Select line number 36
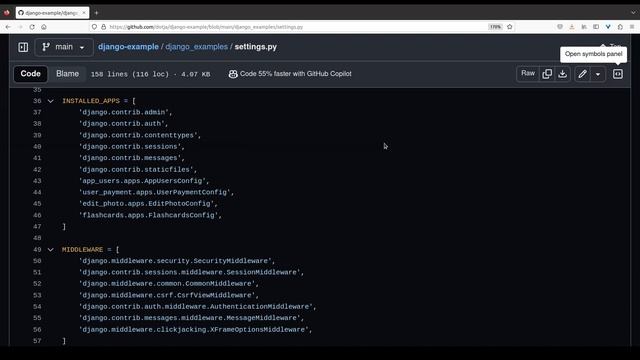The image size is (640, 360). [x=37, y=101]
